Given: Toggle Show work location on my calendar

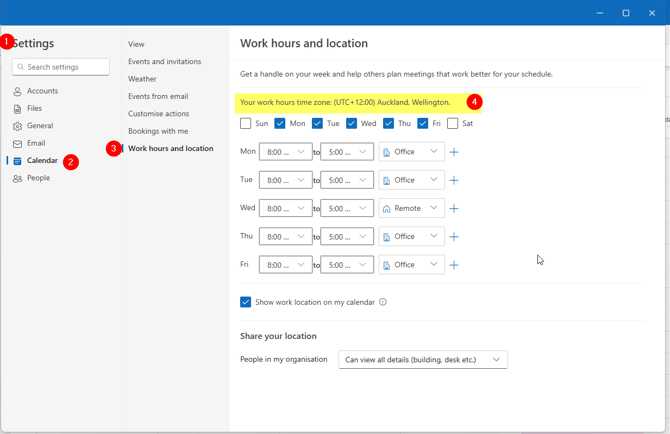Looking at the screenshot, I should [246, 302].
